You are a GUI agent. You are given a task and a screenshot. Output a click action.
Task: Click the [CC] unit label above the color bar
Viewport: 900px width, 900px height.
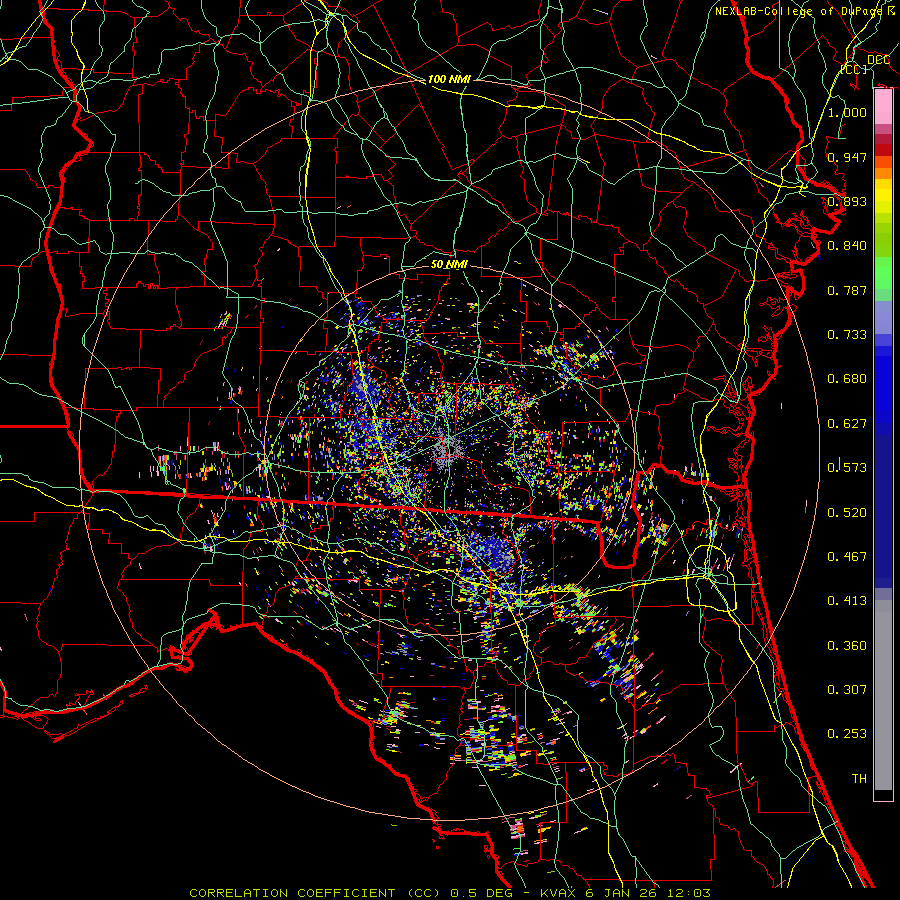(x=854, y=69)
